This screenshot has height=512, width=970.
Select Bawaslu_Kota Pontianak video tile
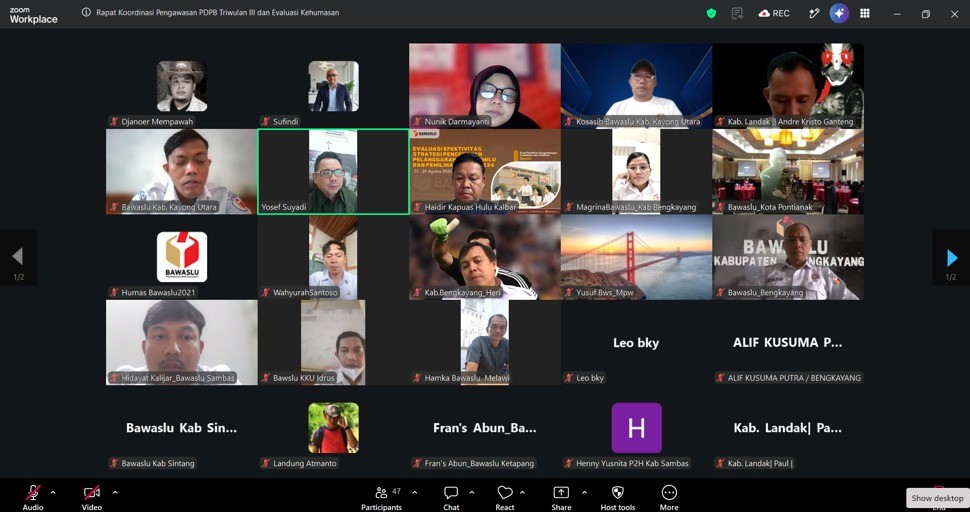pyautogui.click(x=788, y=171)
